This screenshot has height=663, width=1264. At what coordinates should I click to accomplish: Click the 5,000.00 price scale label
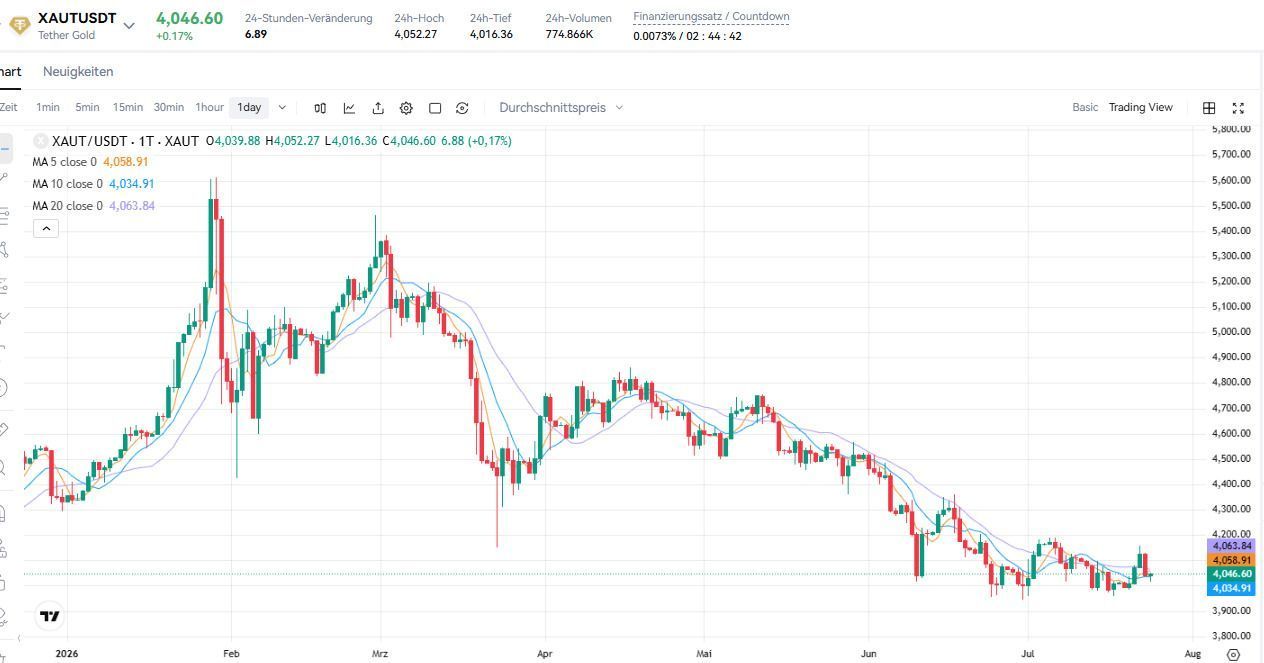coord(1231,332)
